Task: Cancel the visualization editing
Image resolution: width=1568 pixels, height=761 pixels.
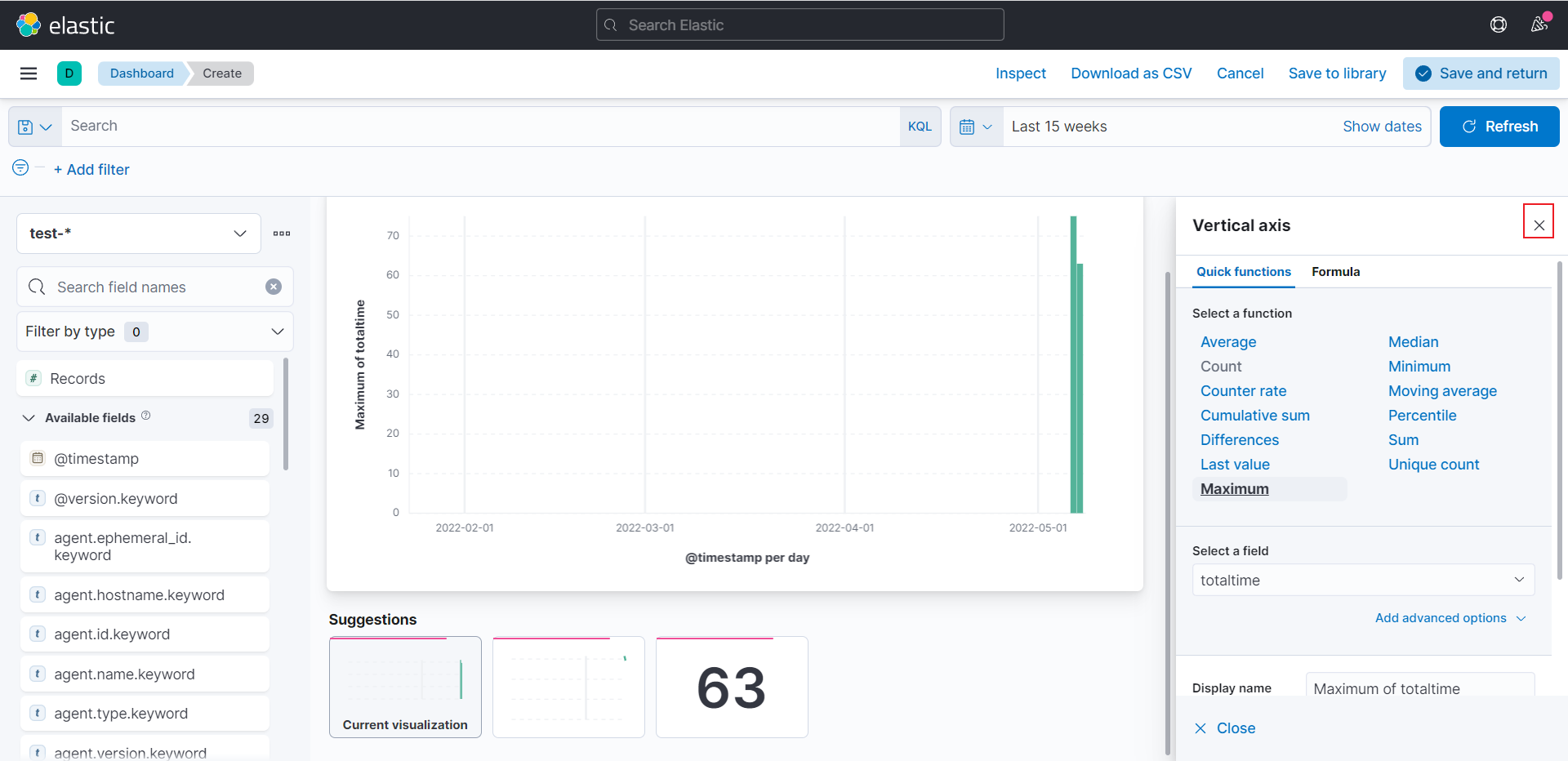Action: (x=1240, y=73)
